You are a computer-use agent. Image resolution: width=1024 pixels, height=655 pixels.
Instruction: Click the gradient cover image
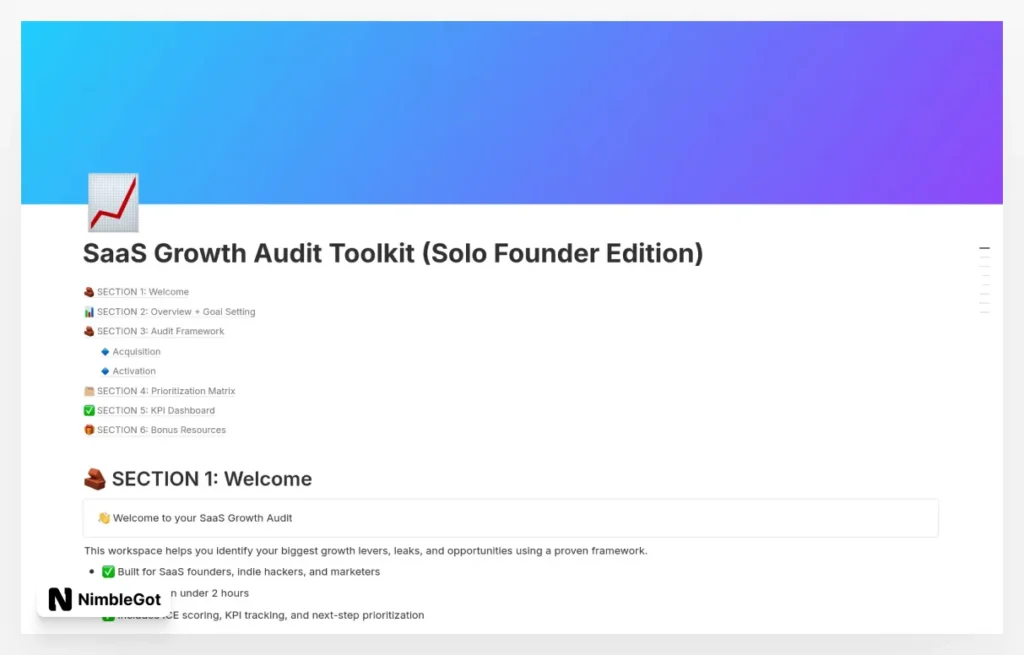[560, 100]
